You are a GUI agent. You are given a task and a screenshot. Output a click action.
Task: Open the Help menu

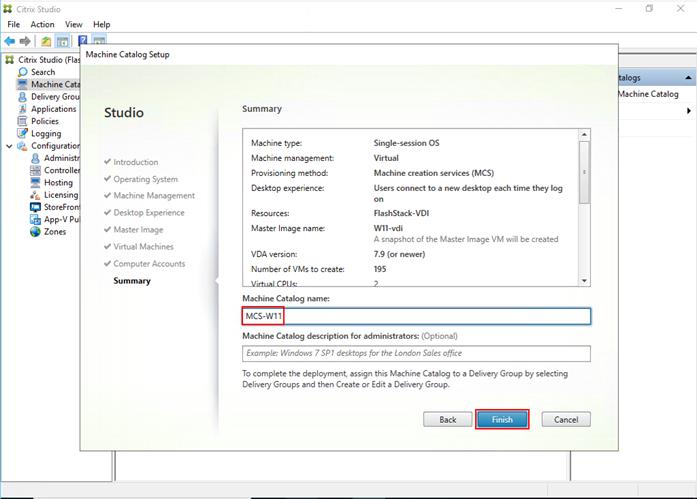pyautogui.click(x=101, y=24)
